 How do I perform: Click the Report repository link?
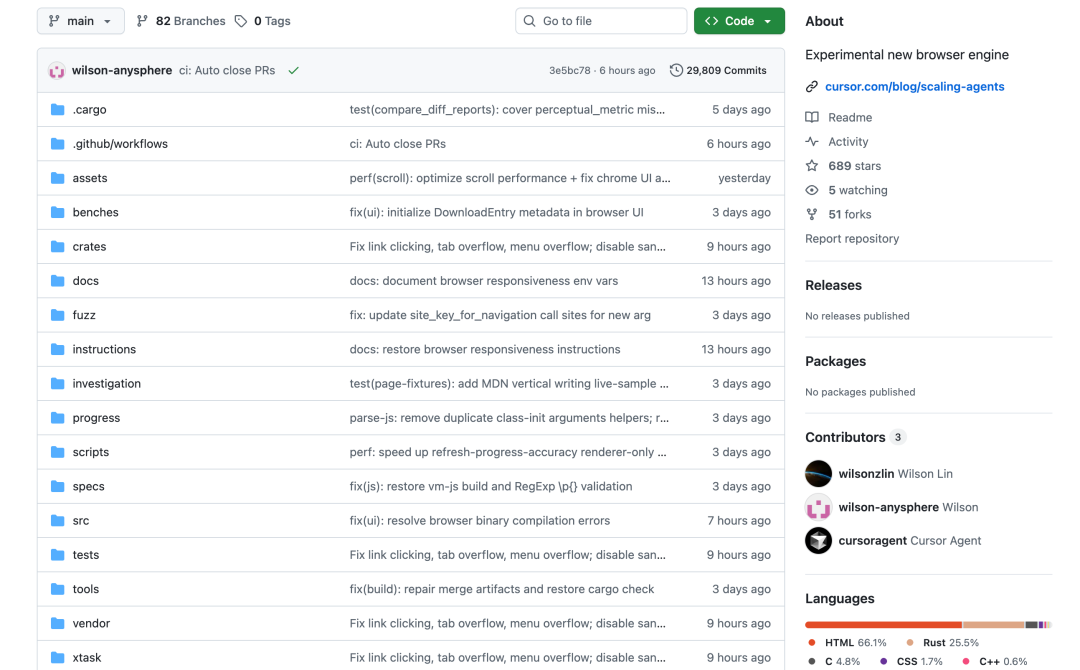(x=852, y=239)
